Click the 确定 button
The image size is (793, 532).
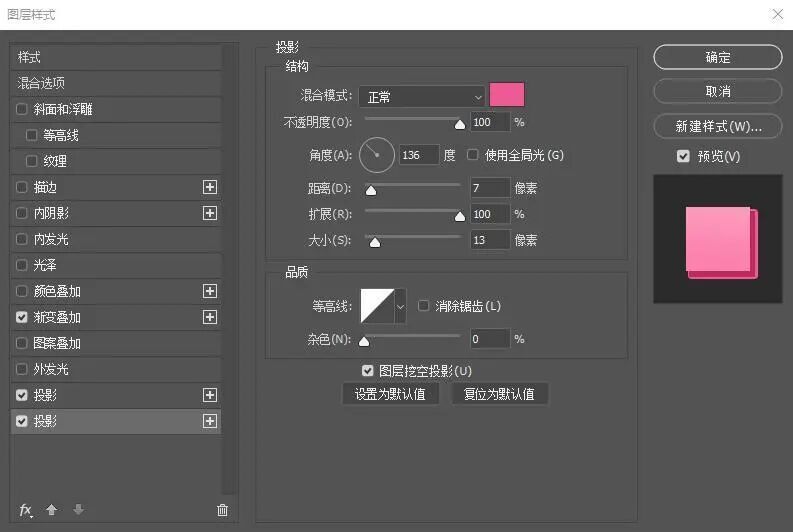[718, 57]
